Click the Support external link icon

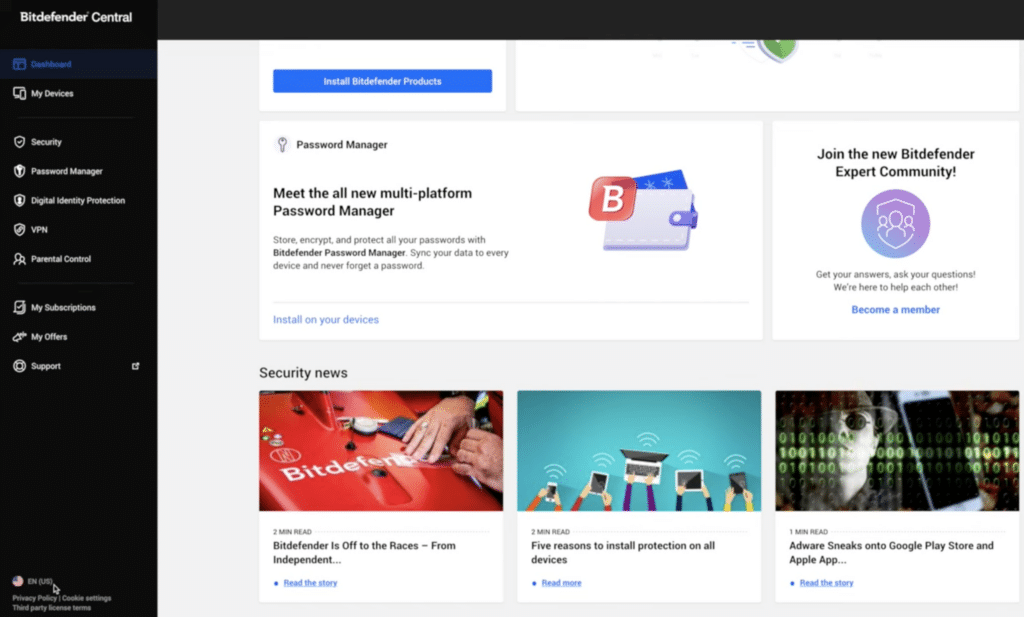[x=136, y=366]
